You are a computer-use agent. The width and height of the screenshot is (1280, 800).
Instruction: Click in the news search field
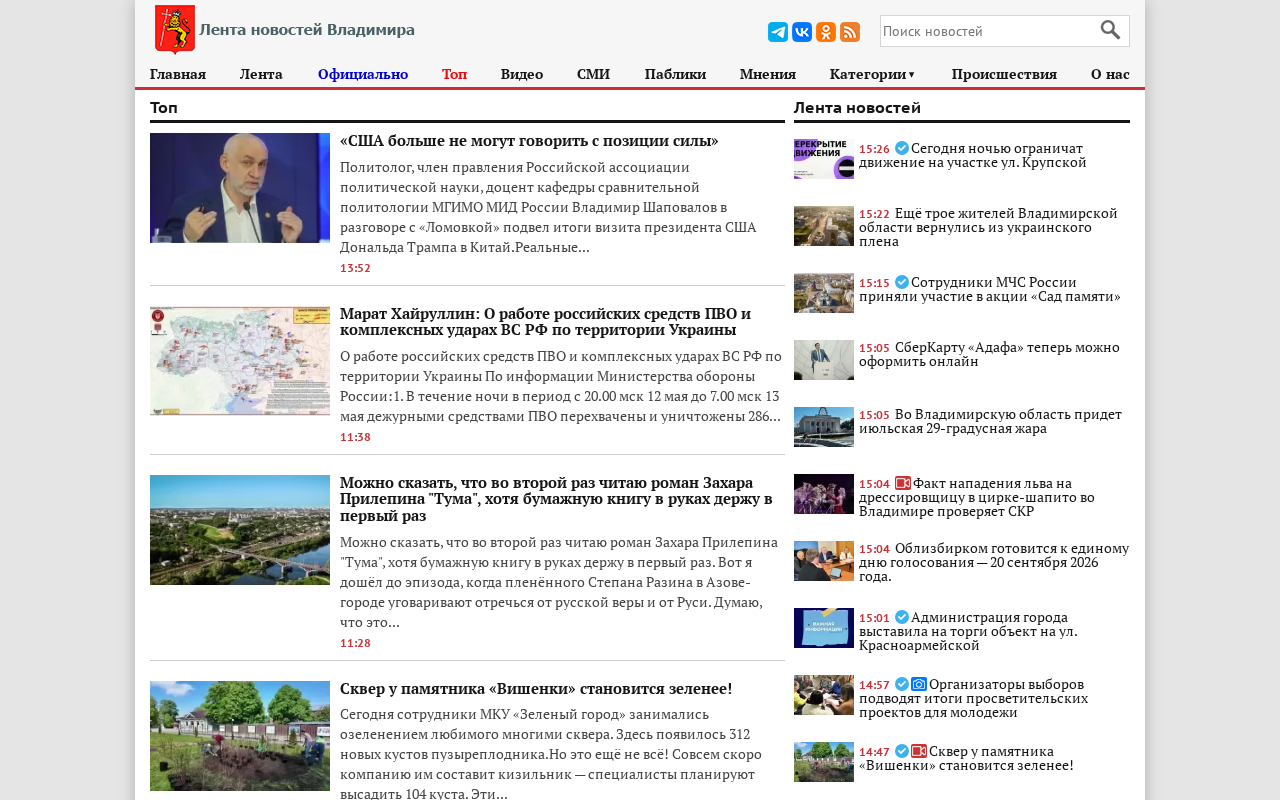click(989, 31)
